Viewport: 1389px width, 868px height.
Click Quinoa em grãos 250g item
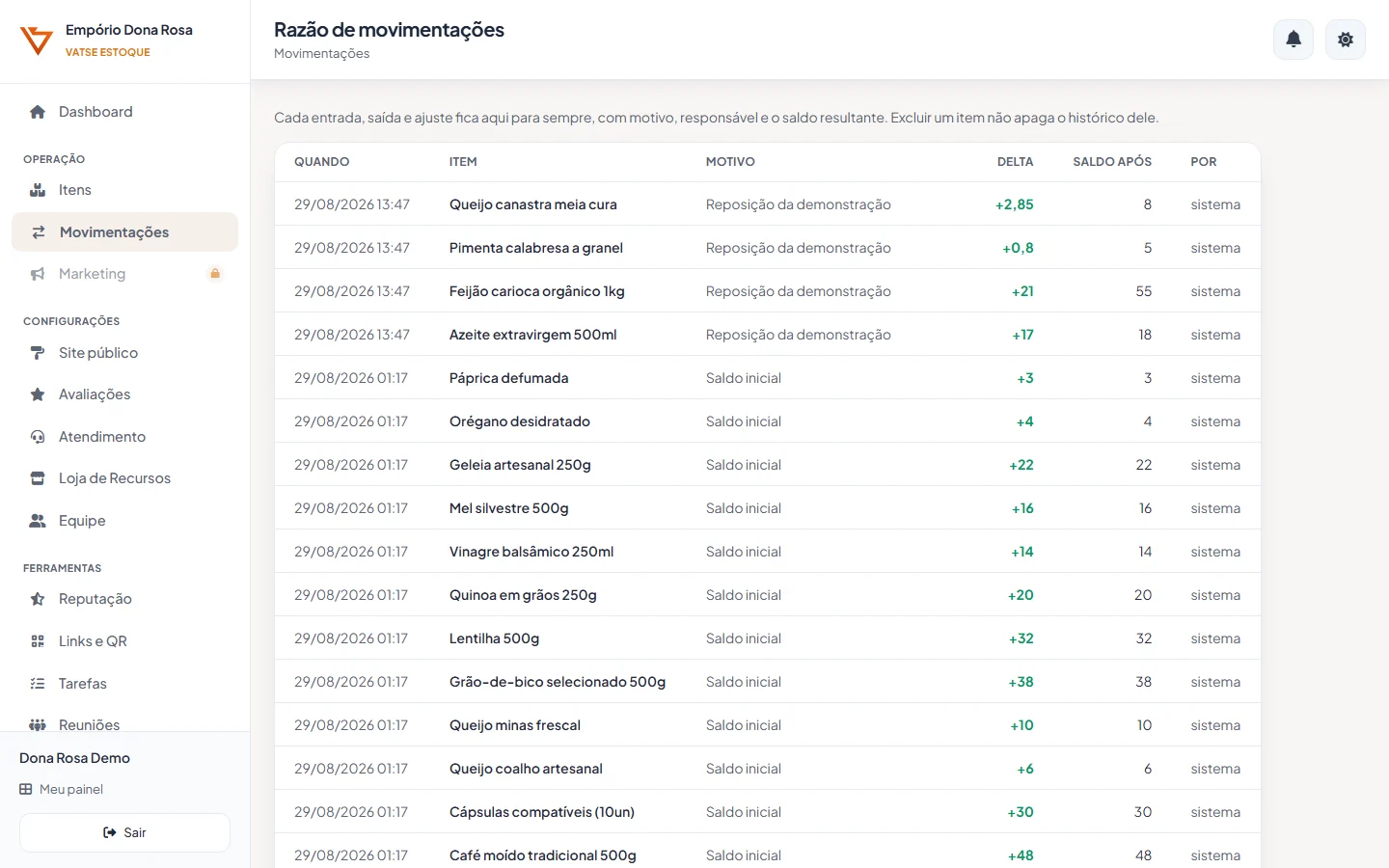[523, 595]
